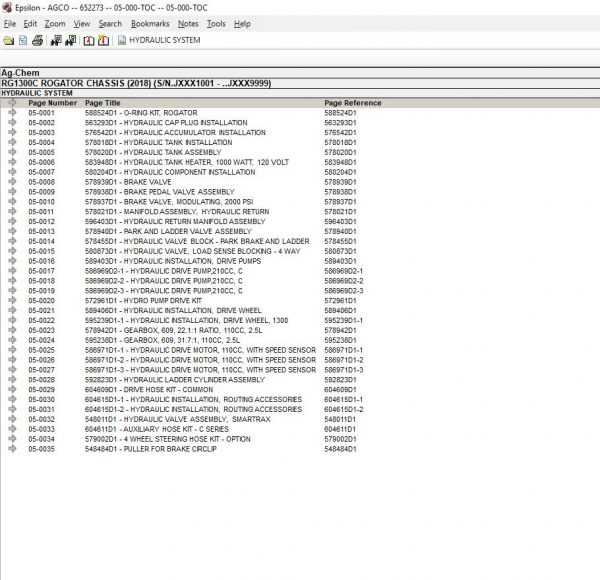Click the first binoculars search icon
This screenshot has width=600, height=580.
[x=56, y=40]
